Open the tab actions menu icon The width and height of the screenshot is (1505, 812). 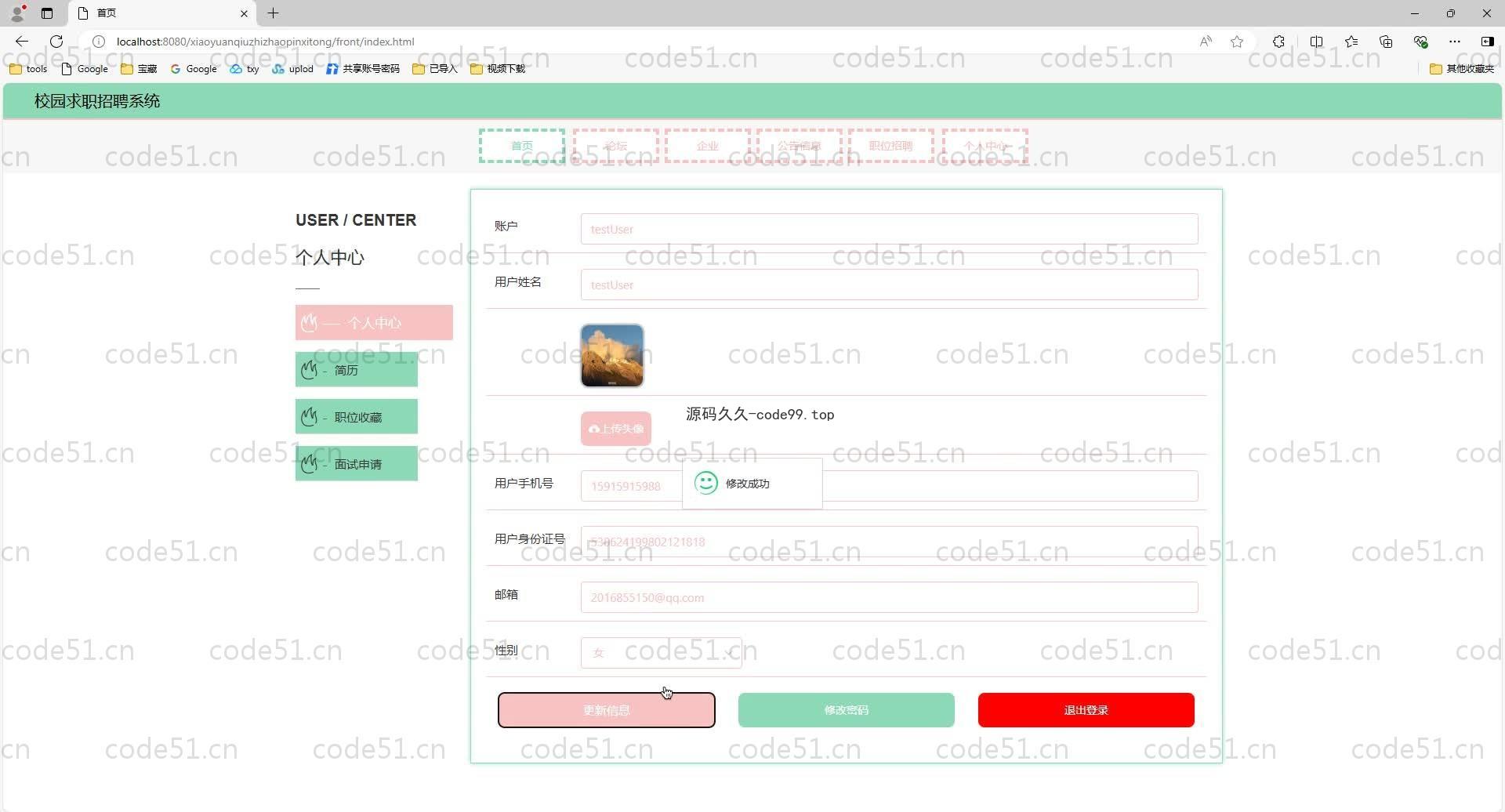47,13
